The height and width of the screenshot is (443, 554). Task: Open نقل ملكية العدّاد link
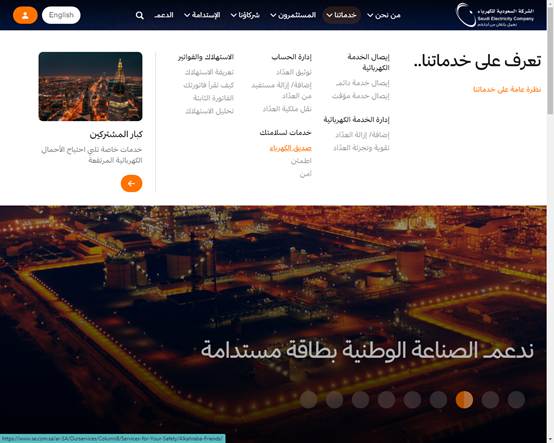tap(287, 109)
